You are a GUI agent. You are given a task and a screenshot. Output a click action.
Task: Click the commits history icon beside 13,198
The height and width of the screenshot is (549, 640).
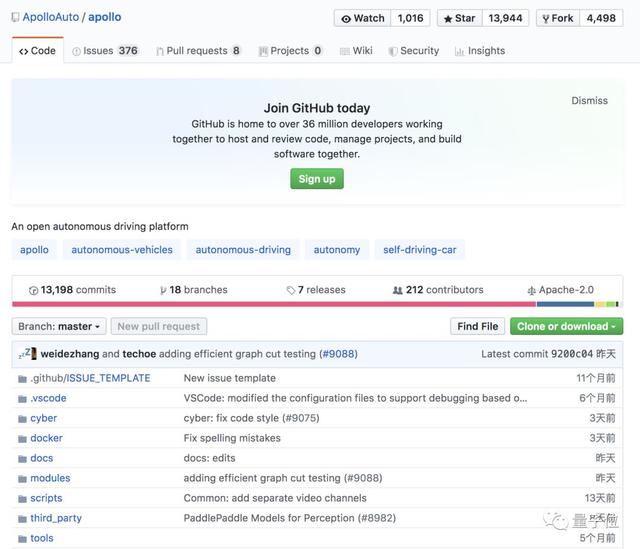tap(33, 290)
